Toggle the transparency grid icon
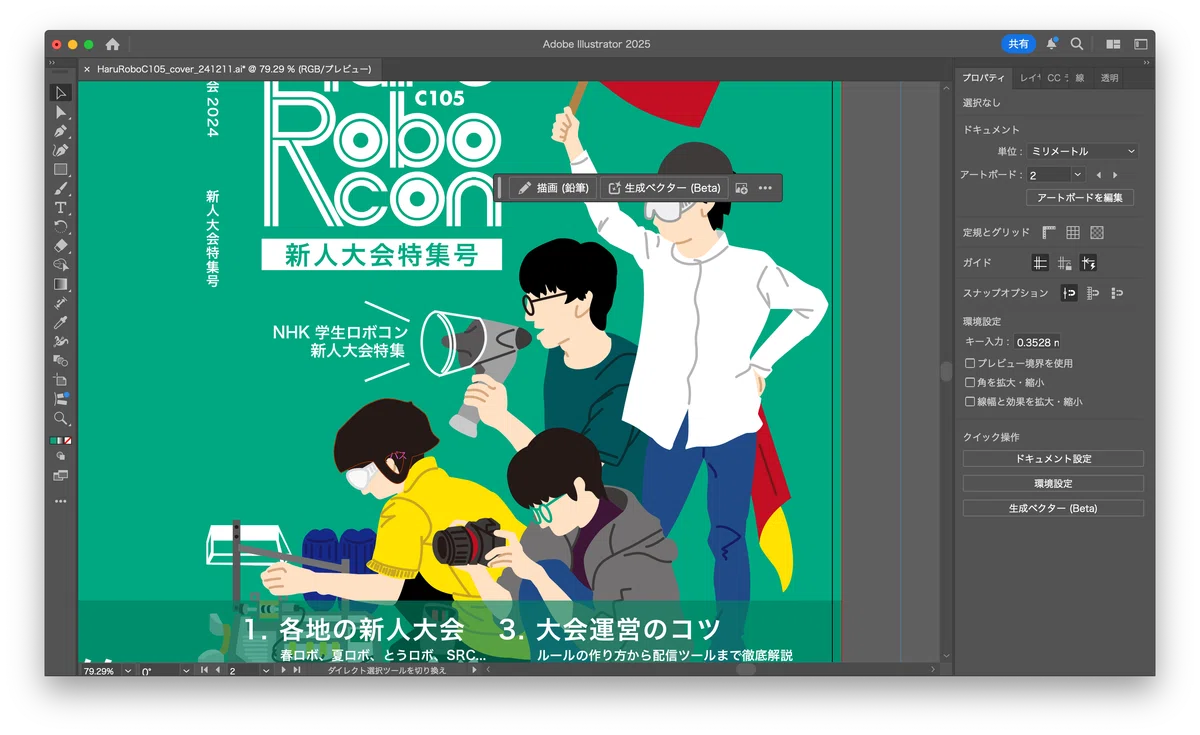This screenshot has width=1200, height=735. (1097, 232)
